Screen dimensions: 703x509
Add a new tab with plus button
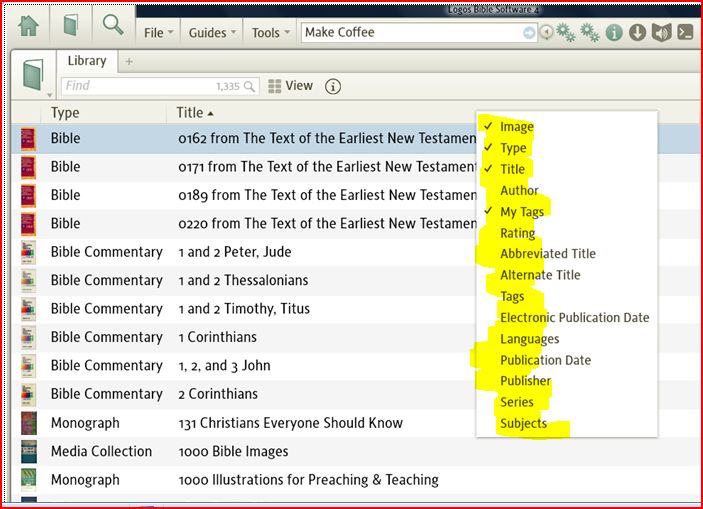(129, 61)
